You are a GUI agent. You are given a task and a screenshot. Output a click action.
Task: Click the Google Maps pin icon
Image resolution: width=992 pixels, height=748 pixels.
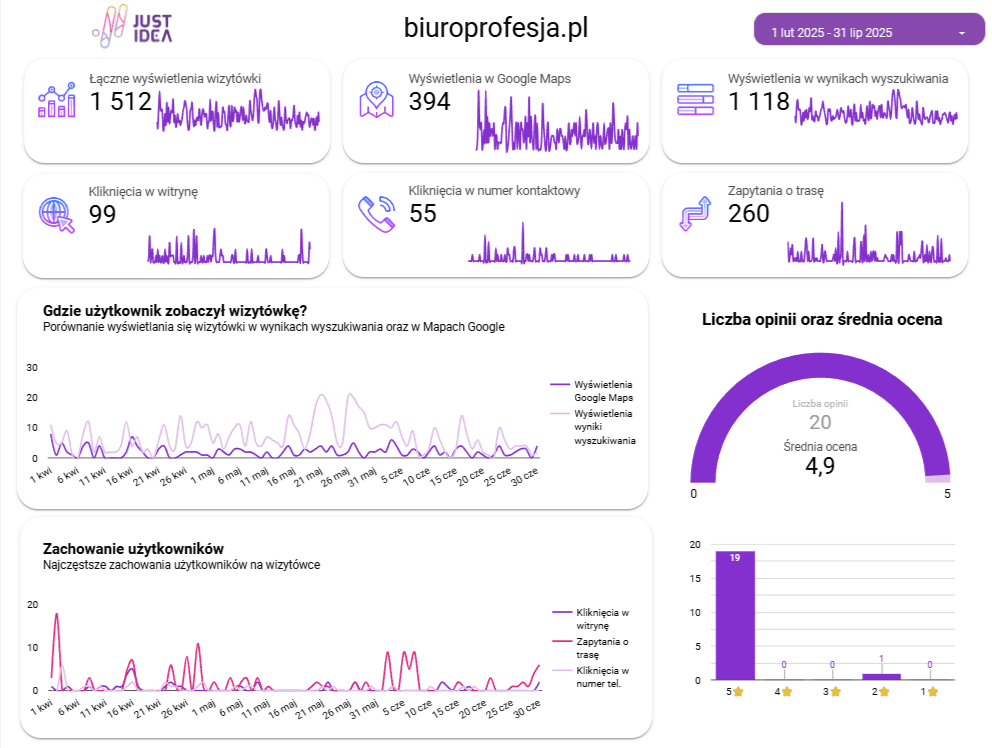[x=376, y=101]
